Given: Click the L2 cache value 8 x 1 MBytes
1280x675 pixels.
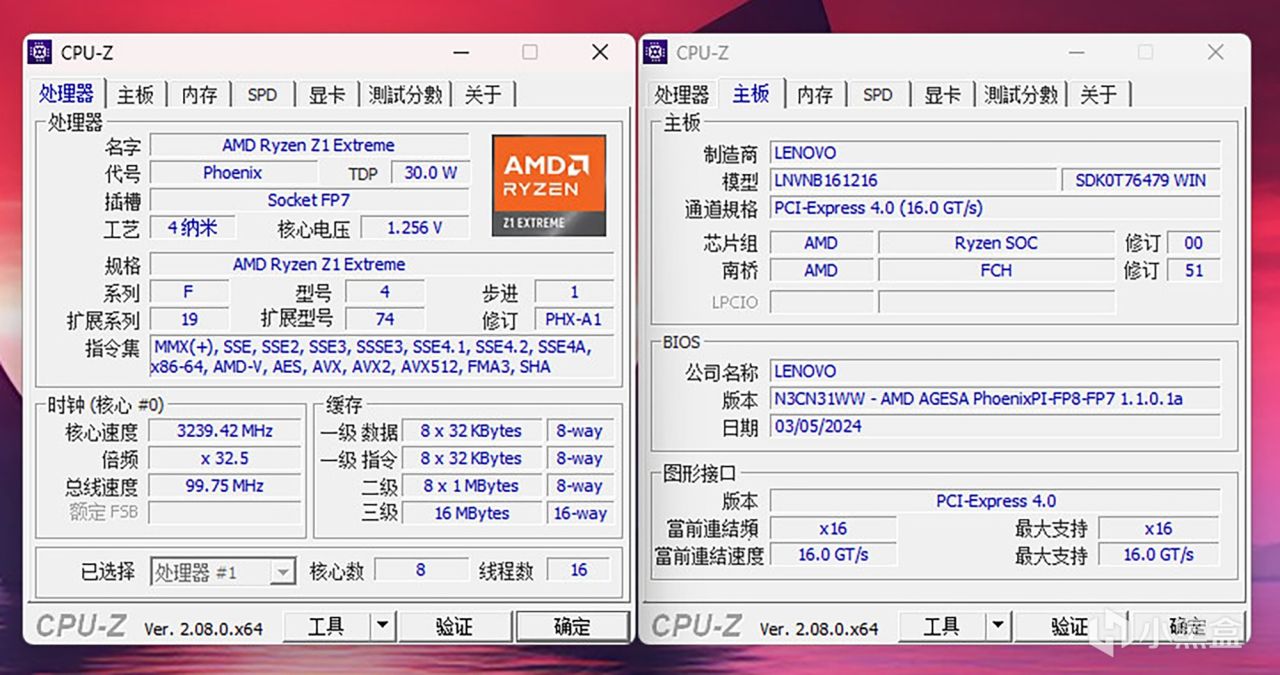Looking at the screenshot, I should click(x=471, y=486).
